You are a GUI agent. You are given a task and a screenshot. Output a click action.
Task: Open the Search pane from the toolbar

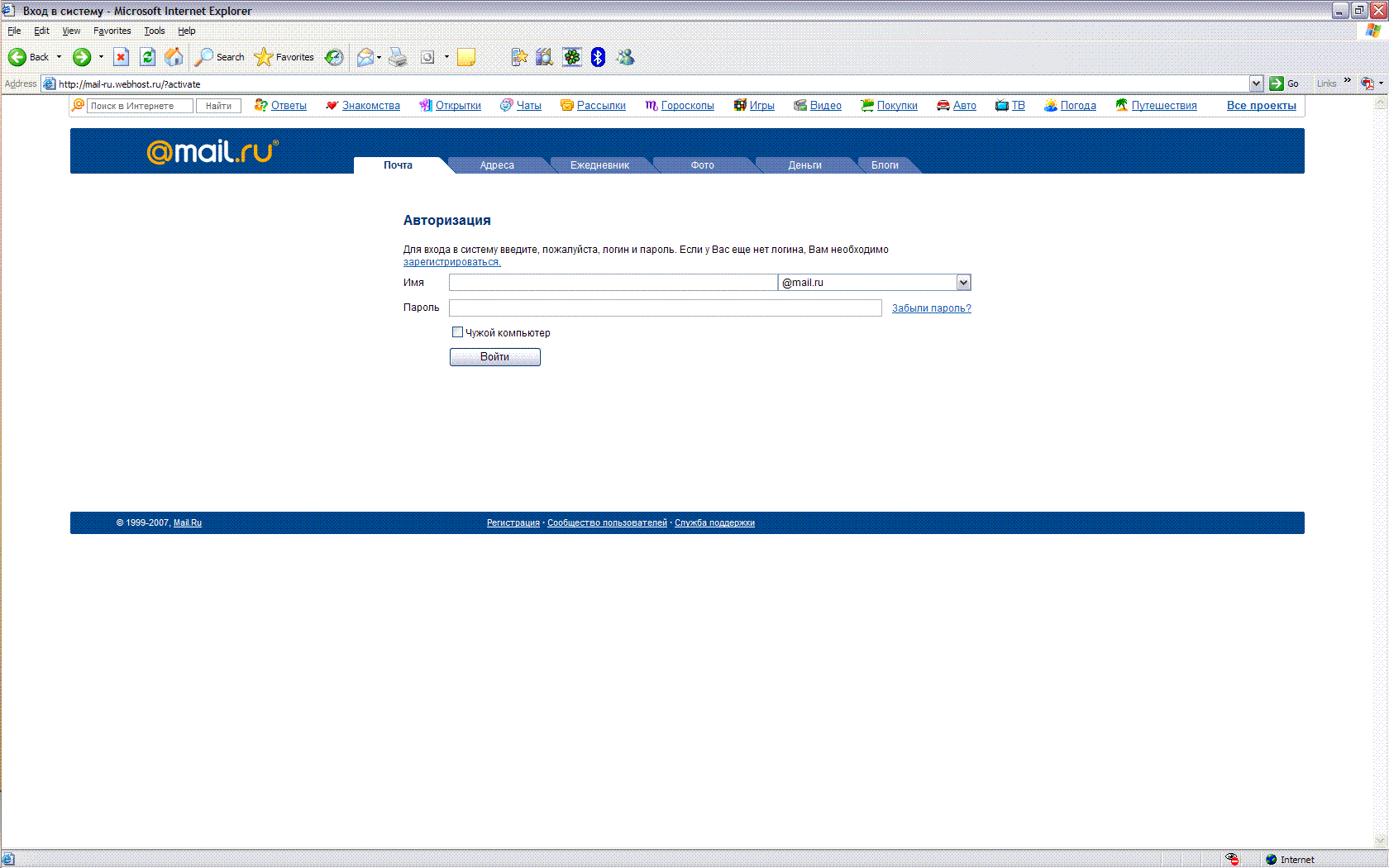point(220,57)
